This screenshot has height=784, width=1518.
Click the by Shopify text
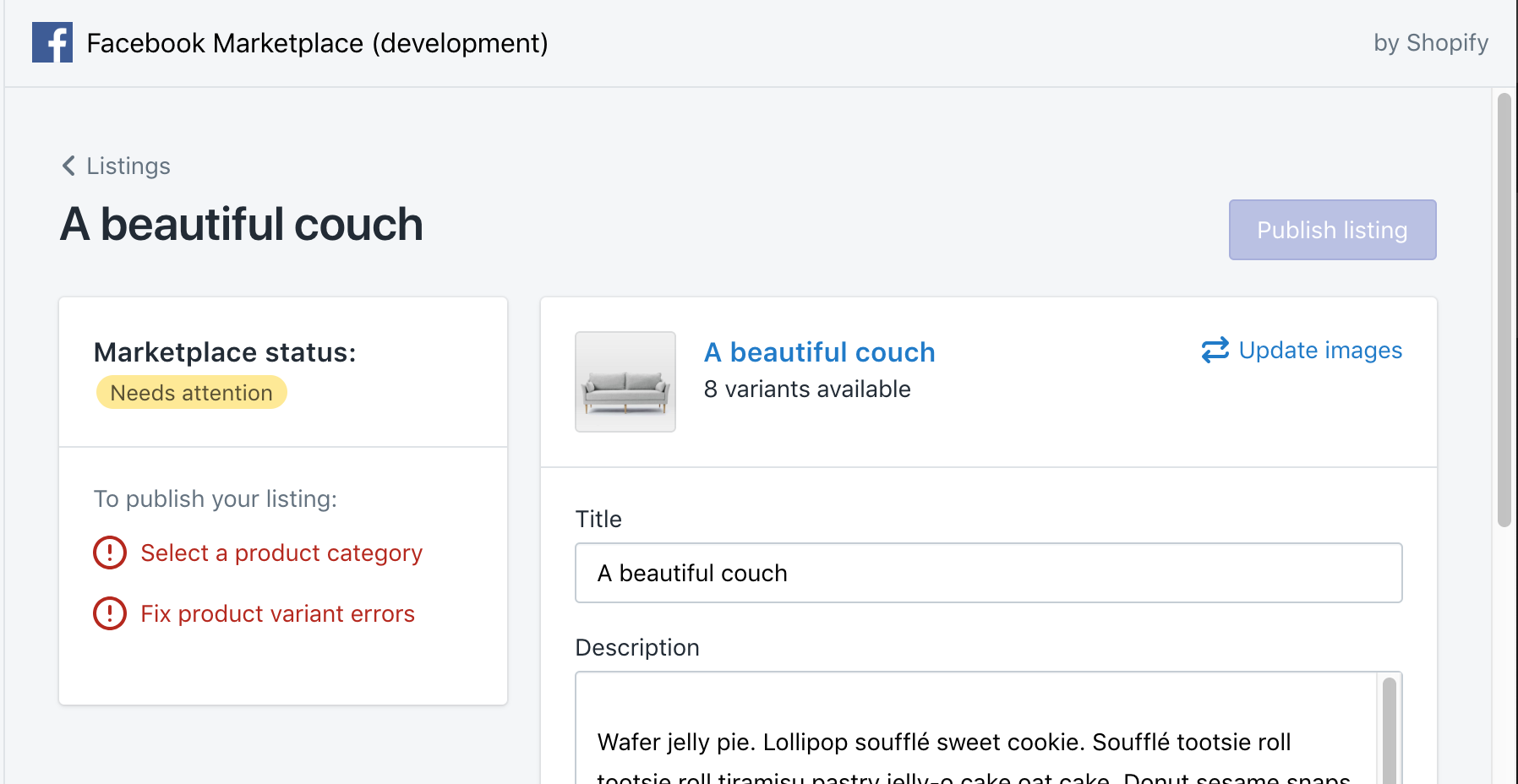(x=1430, y=42)
